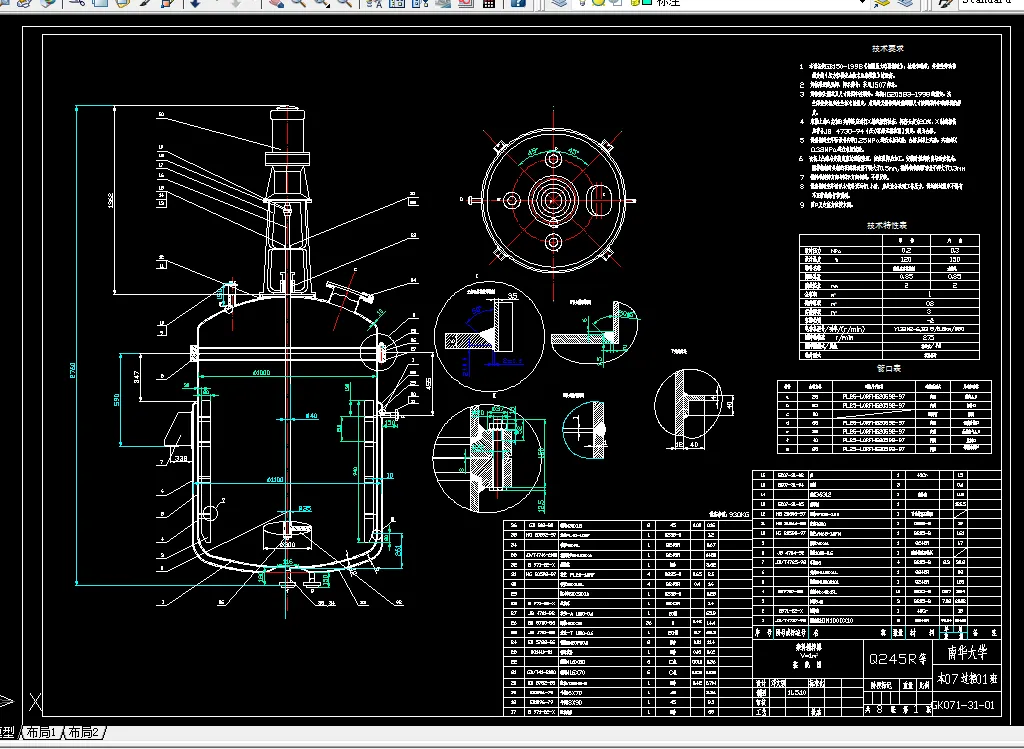Click the cyan layer color swatch
The width and height of the screenshot is (1024, 749).
[647, 3]
